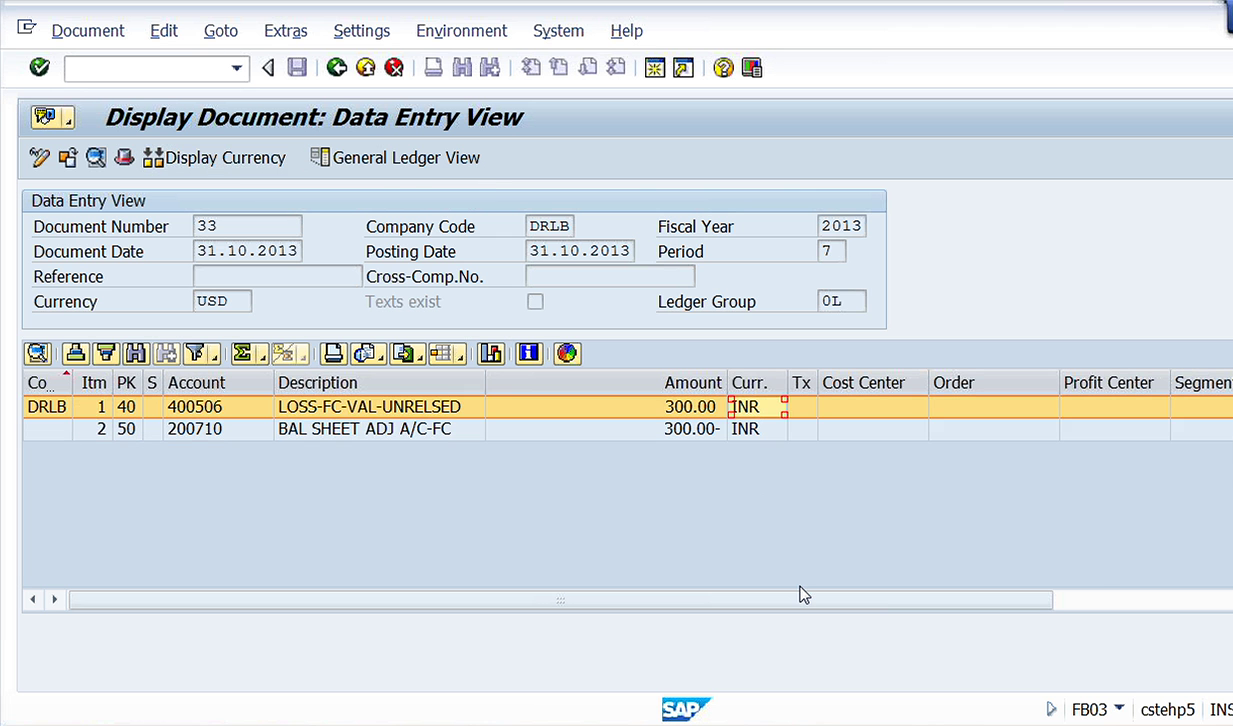Click the Select Individual Object magnifier icon

pos(96,157)
